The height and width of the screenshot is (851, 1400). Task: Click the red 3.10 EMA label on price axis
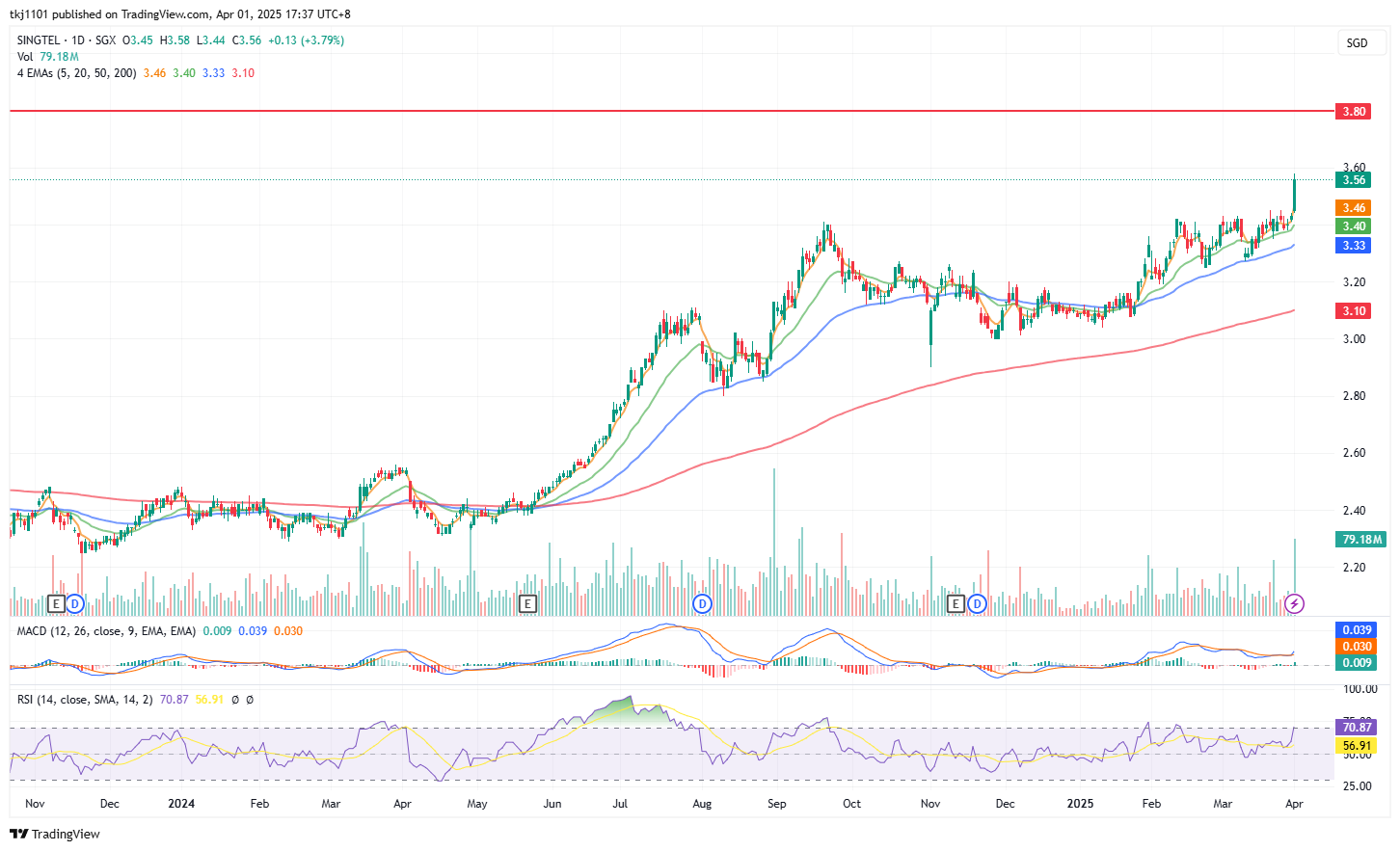(1354, 311)
